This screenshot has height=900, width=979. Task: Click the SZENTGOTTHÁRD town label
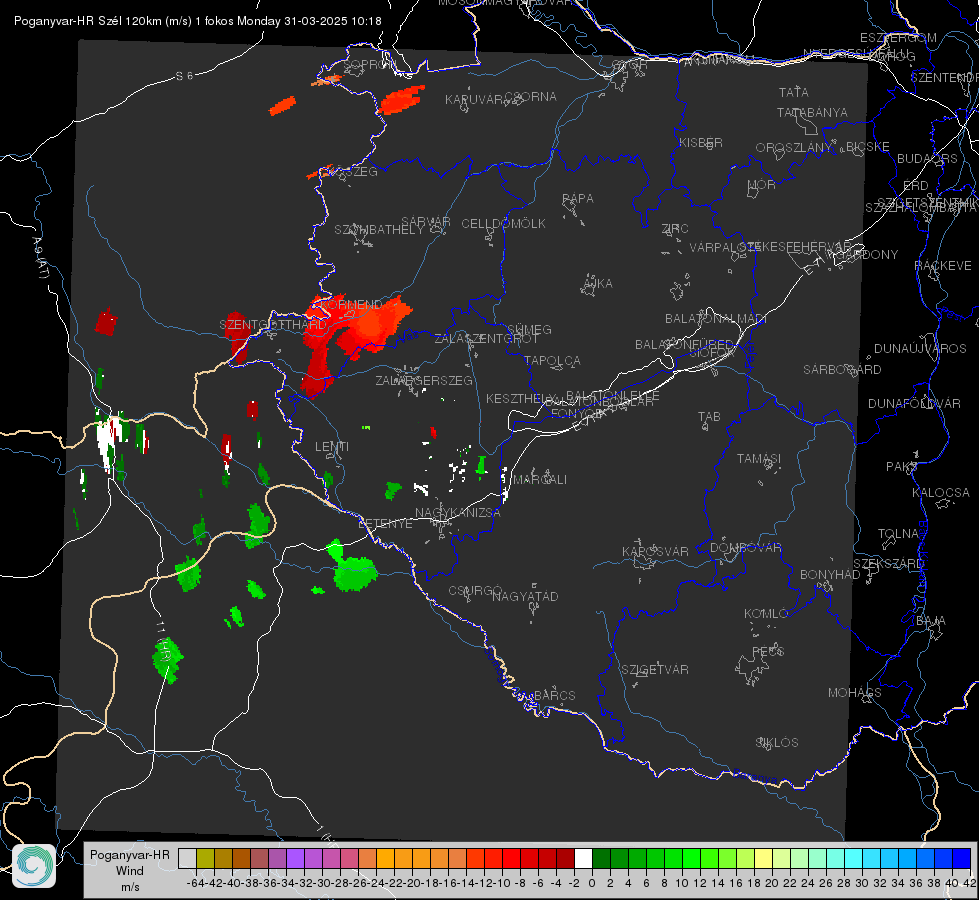[273, 325]
